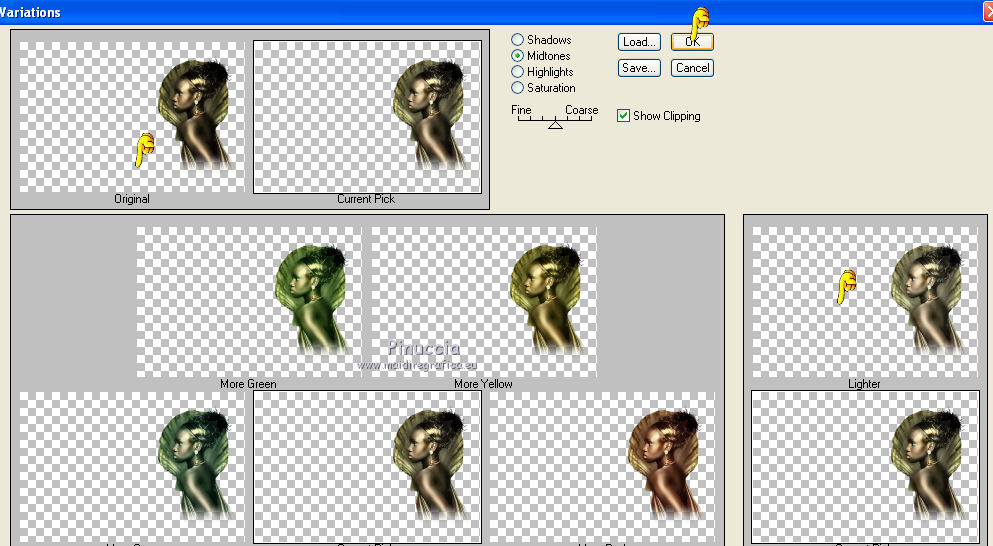Click the Cancel button

pyautogui.click(x=692, y=68)
